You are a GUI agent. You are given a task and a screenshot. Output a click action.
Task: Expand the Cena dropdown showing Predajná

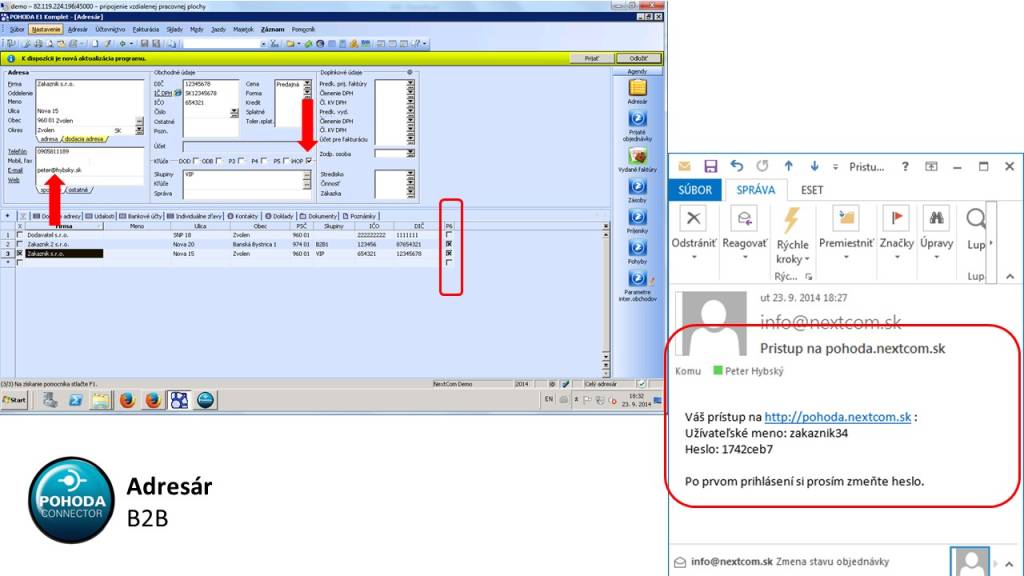coord(307,84)
